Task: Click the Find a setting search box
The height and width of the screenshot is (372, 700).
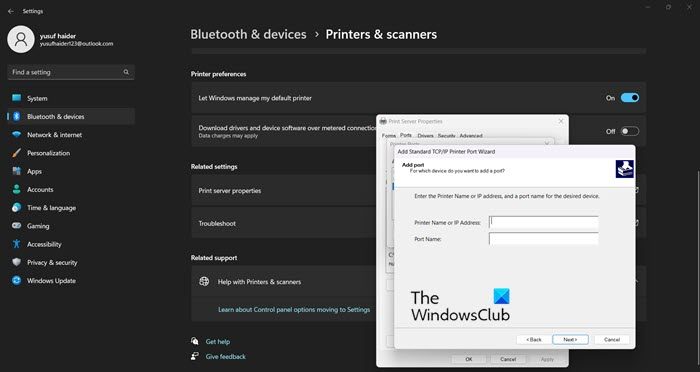Action: [x=71, y=72]
